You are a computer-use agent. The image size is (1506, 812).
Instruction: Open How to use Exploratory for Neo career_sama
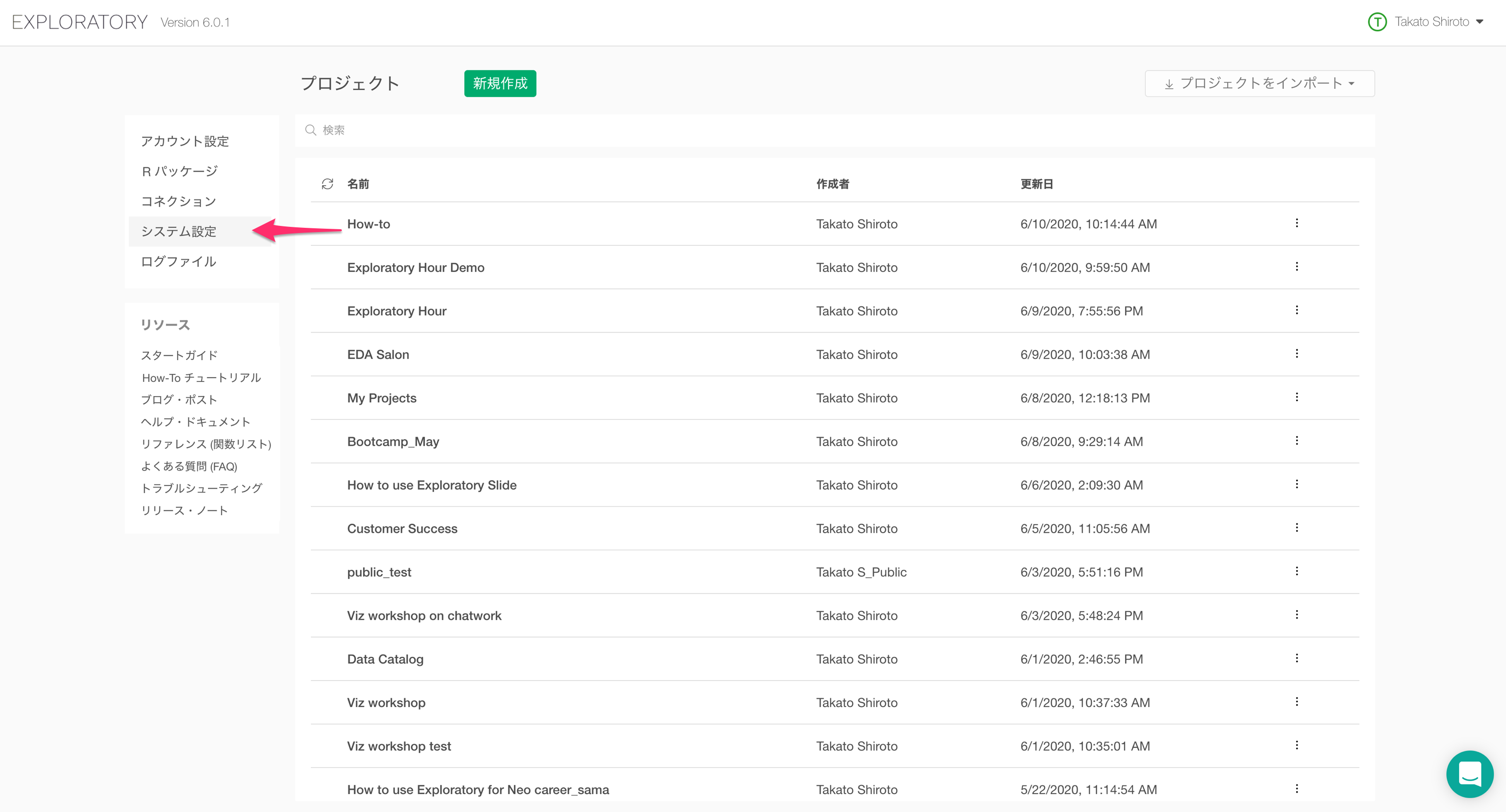click(477, 789)
